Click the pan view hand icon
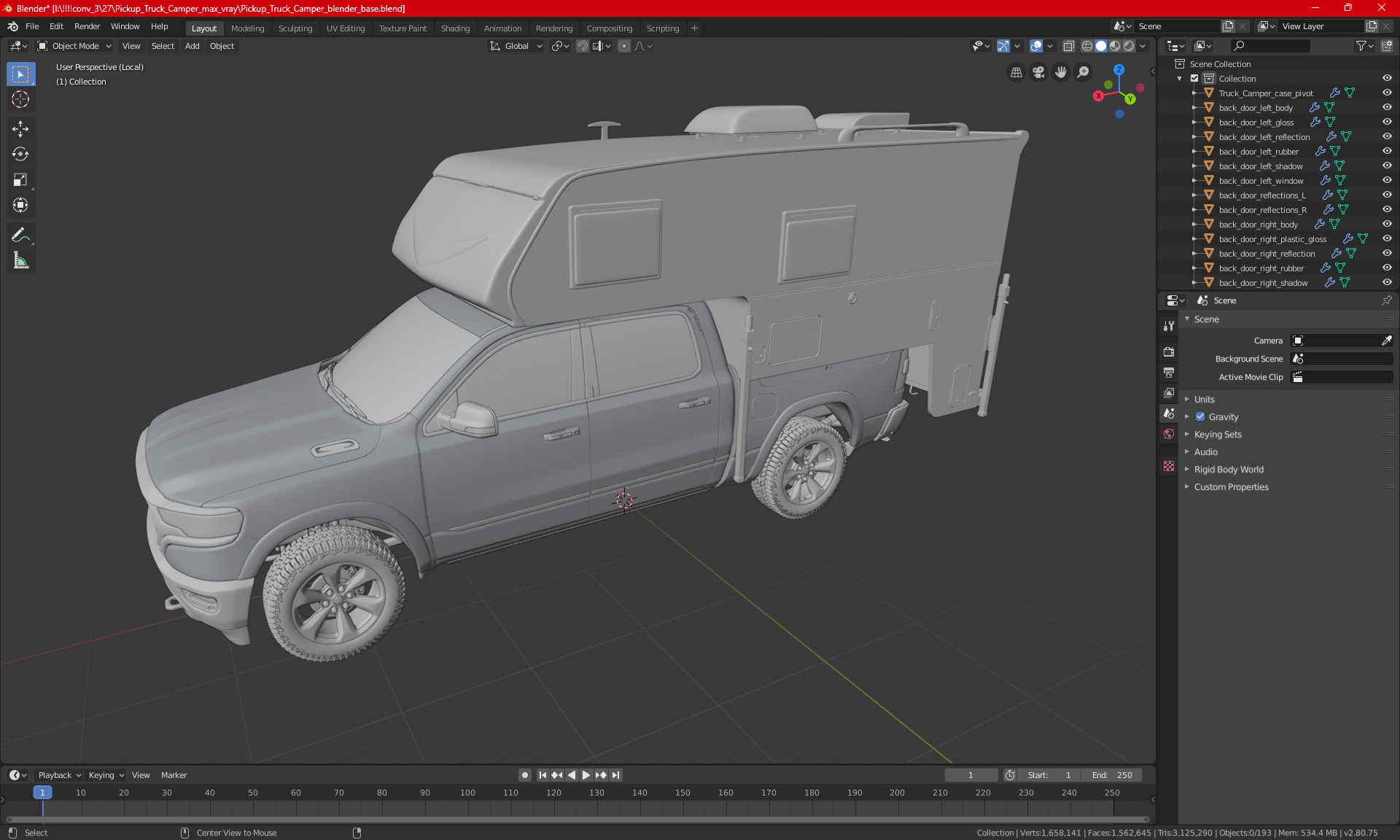 coord(1061,72)
